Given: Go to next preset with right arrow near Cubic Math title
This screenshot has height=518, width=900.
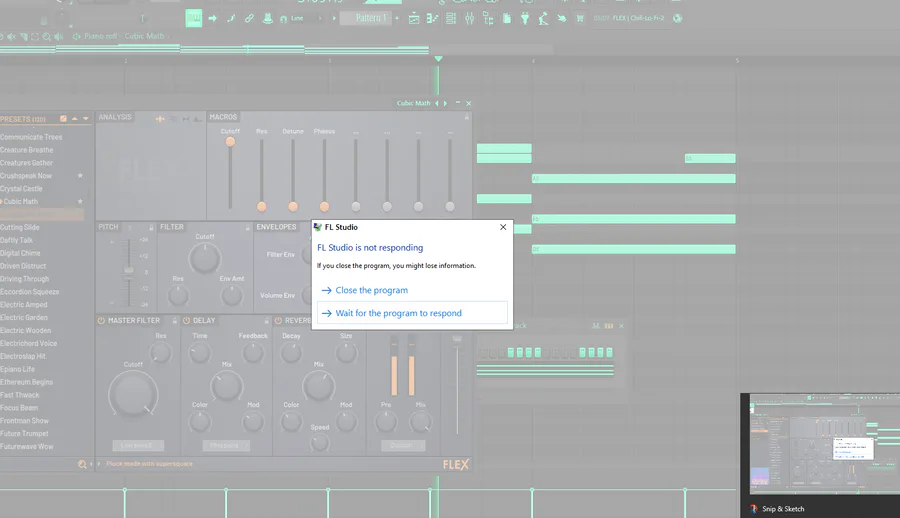Looking at the screenshot, I should coord(445,103).
